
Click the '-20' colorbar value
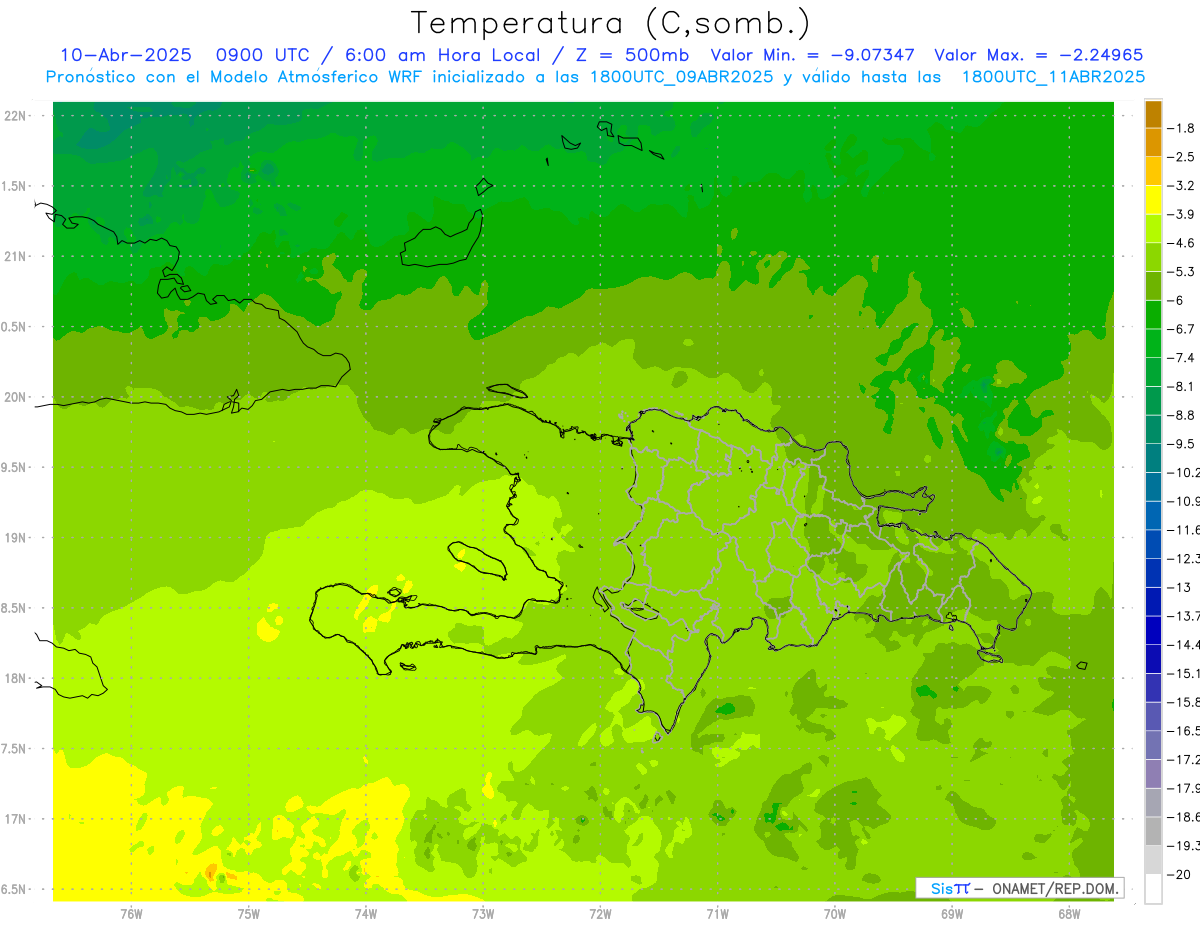pyautogui.click(x=1179, y=874)
